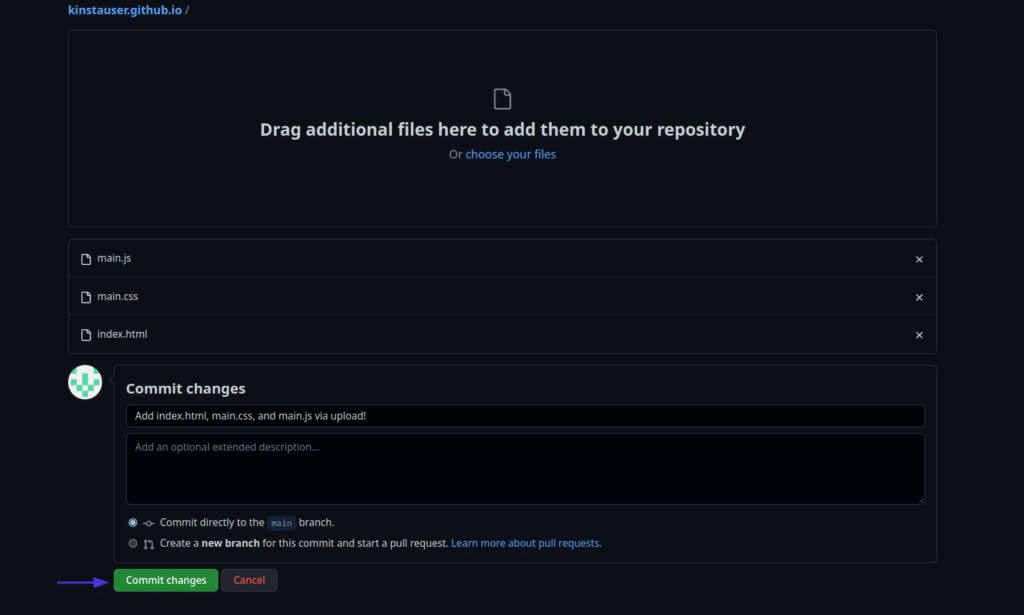
Task: Select create a new branch option
Action: pos(133,544)
